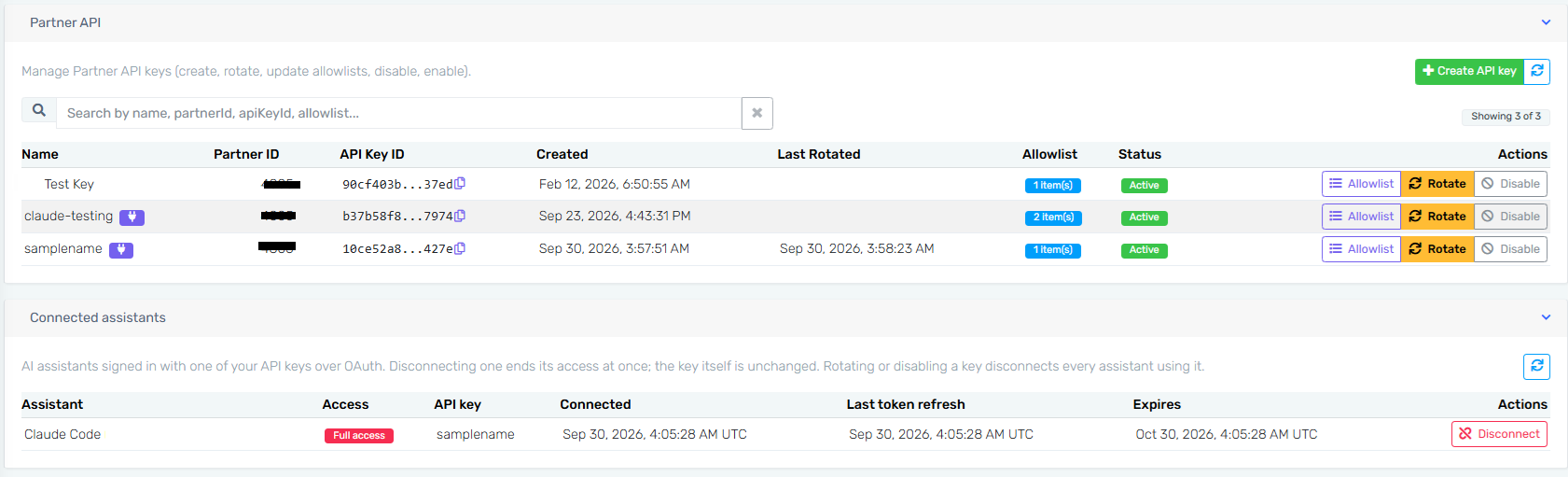Image resolution: width=1568 pixels, height=477 pixels.
Task: Disable the claude-testing API key
Action: [1511, 217]
